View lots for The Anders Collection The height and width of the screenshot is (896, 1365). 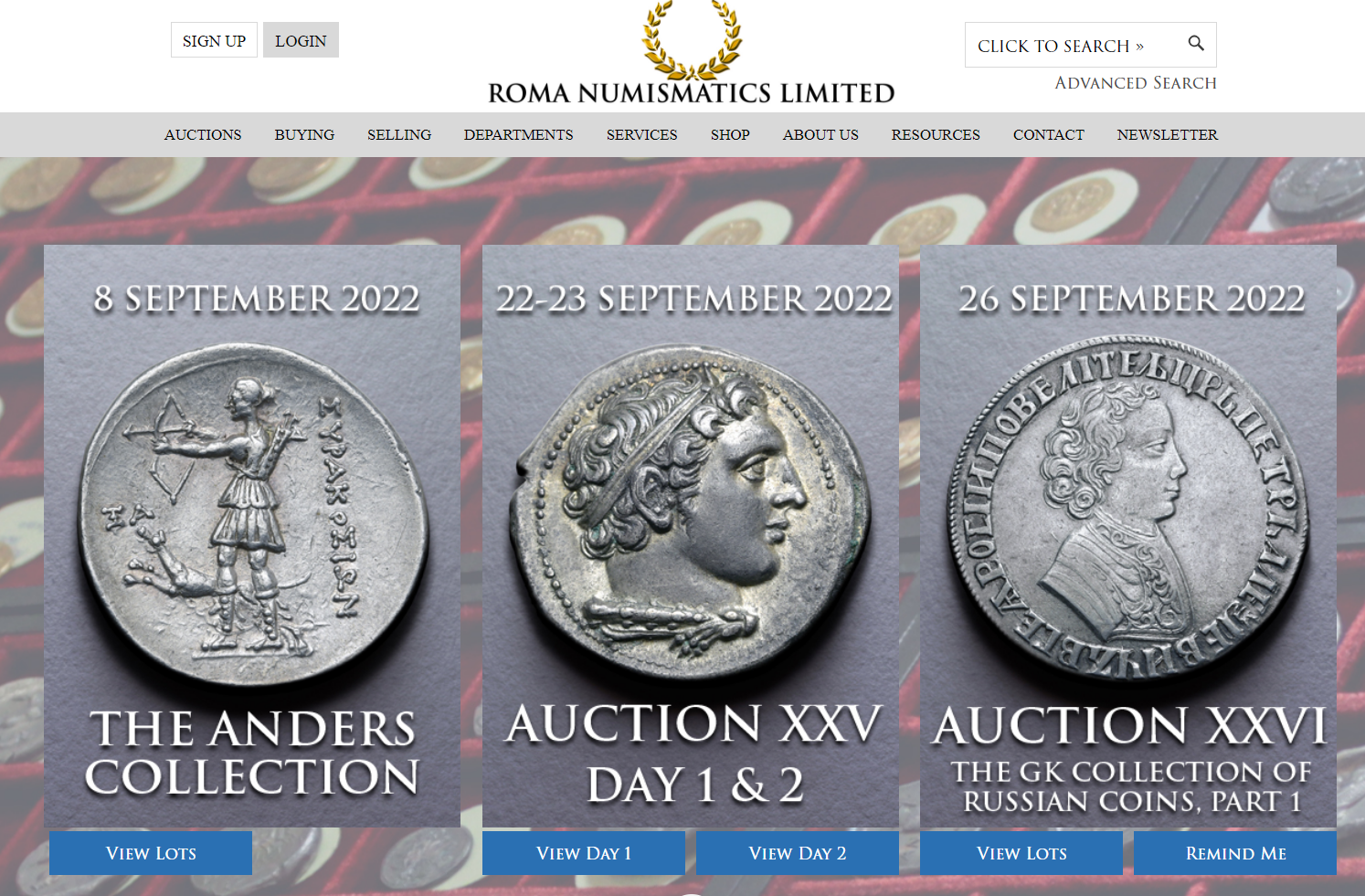151,853
